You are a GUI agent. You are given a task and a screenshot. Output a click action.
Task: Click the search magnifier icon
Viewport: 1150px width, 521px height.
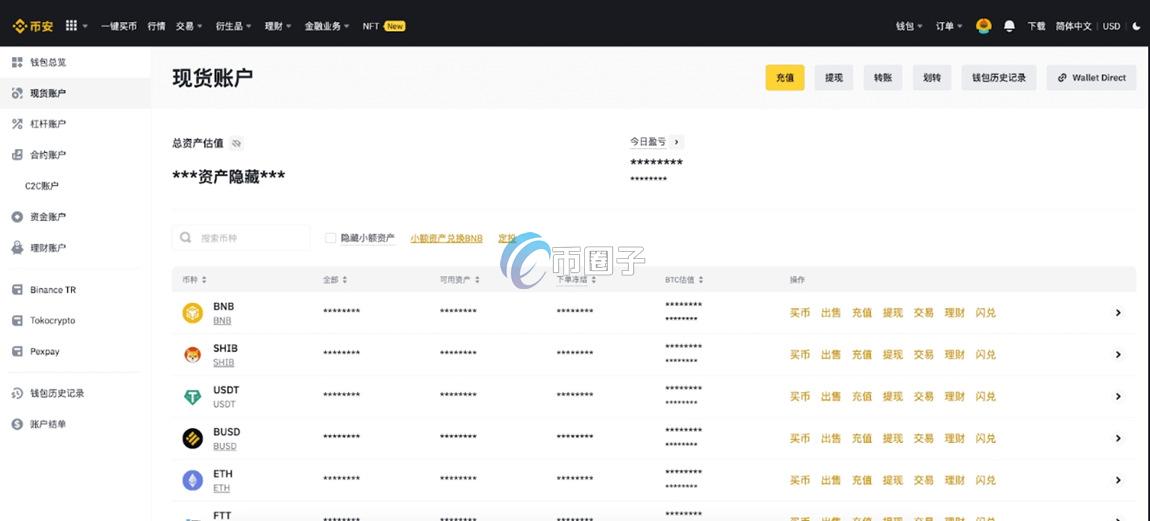coord(186,238)
